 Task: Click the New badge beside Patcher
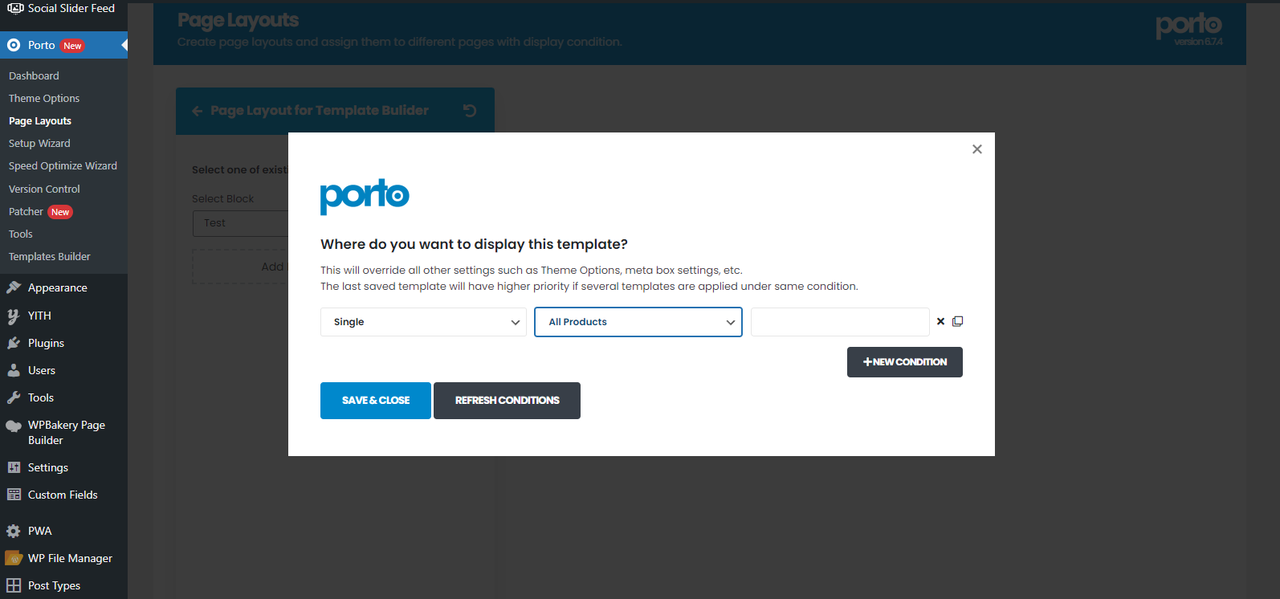61,212
